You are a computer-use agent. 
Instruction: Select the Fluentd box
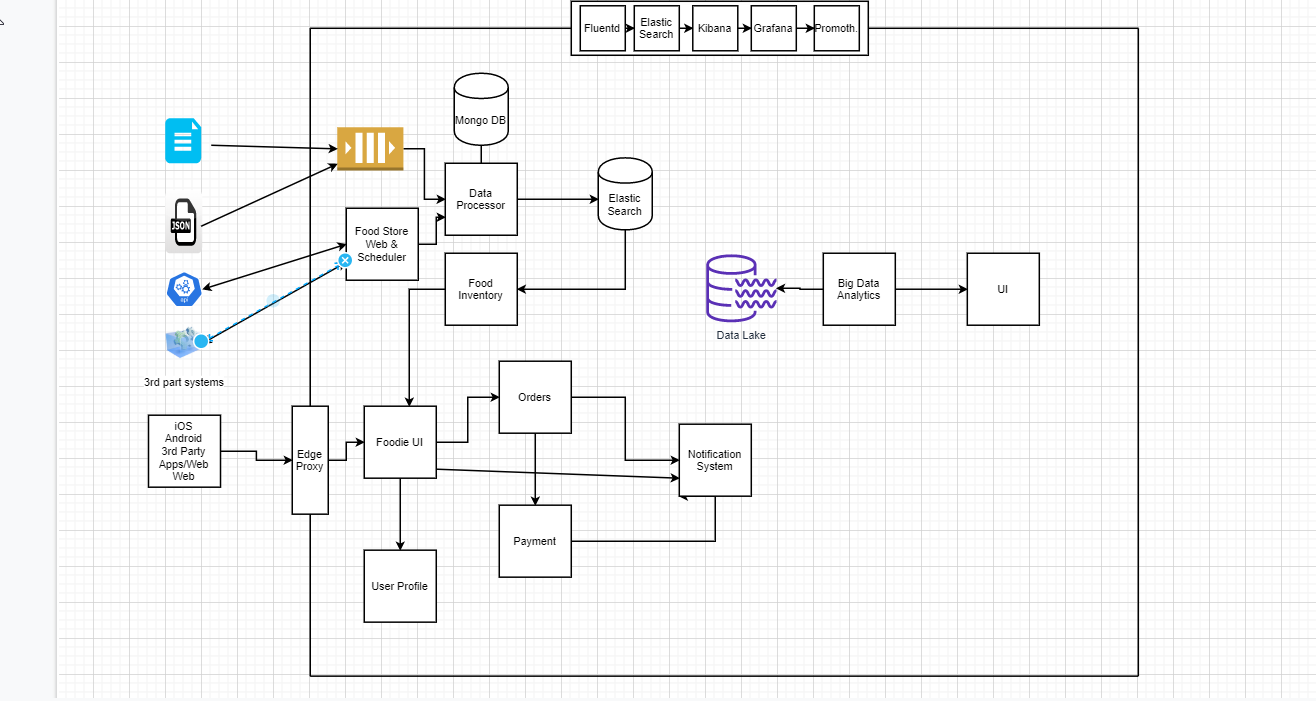tap(602, 28)
